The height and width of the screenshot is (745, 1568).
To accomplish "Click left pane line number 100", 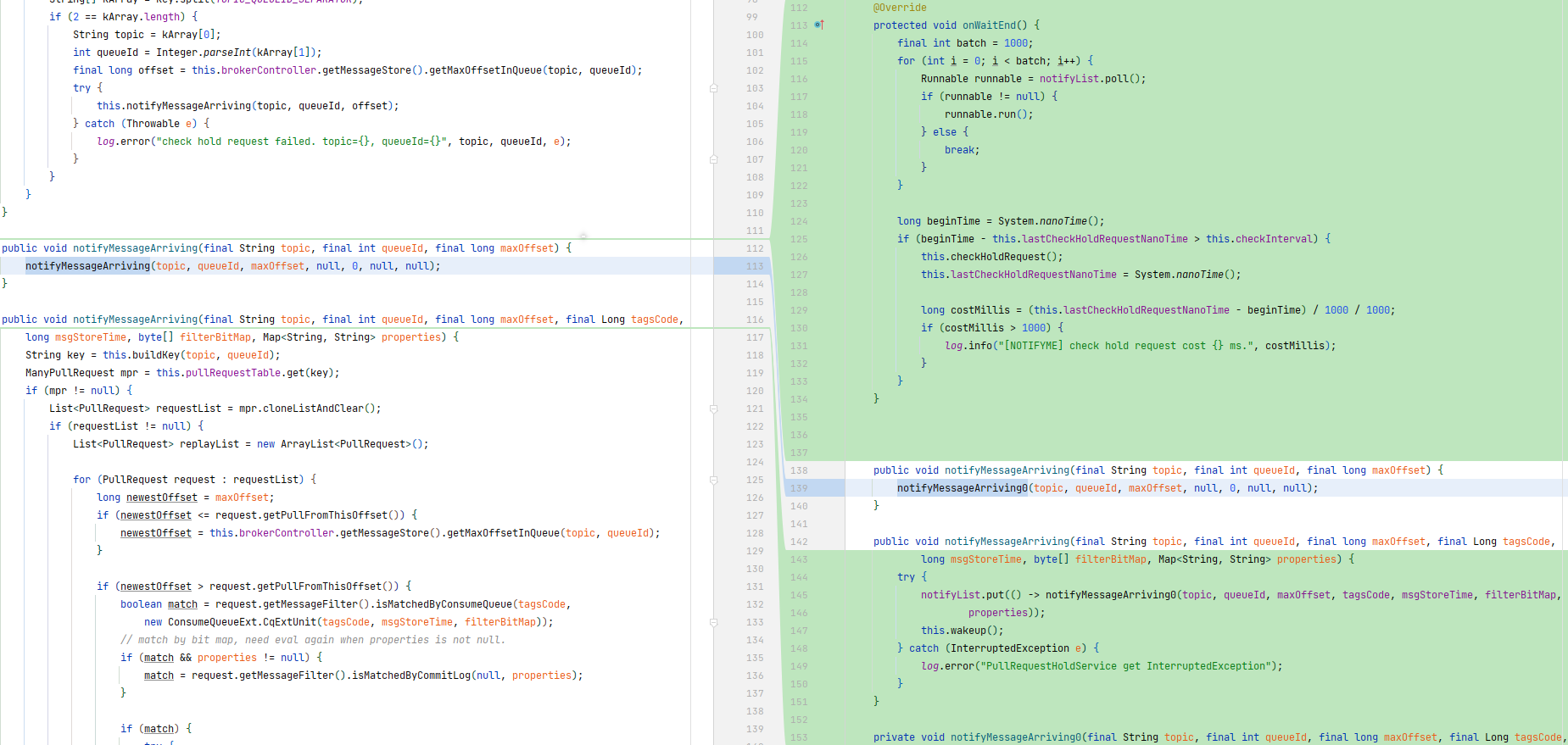I will point(755,35).
